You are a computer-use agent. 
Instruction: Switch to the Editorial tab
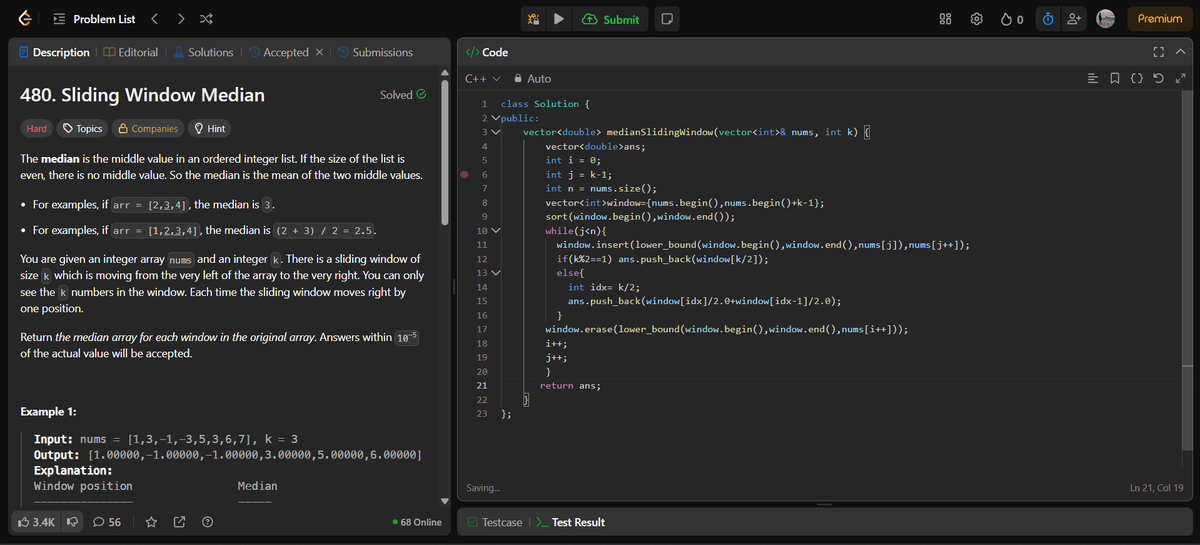[130, 52]
